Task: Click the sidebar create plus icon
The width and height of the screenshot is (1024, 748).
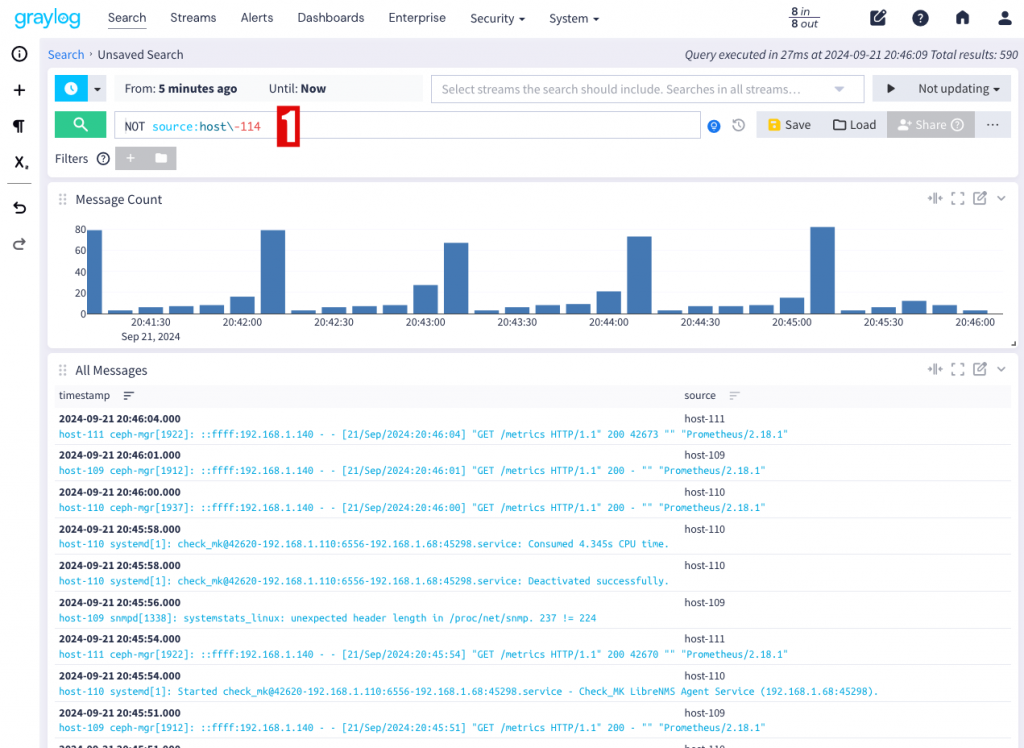Action: coord(20,90)
